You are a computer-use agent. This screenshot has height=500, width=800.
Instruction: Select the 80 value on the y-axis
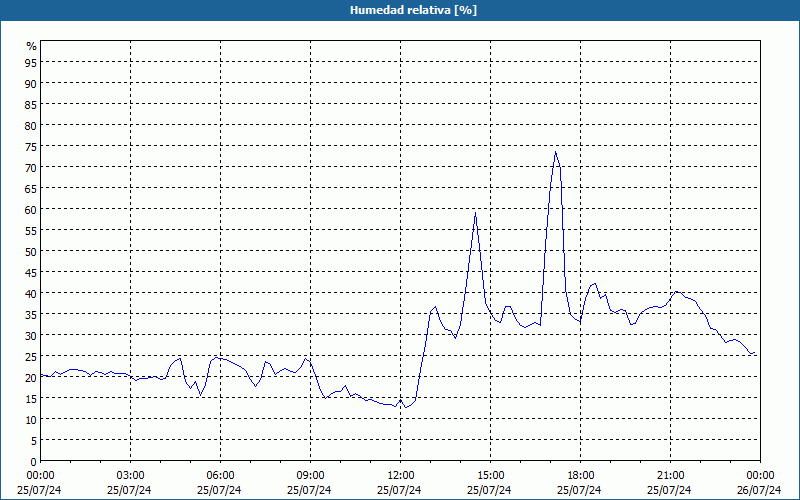pyautogui.click(x=31, y=125)
